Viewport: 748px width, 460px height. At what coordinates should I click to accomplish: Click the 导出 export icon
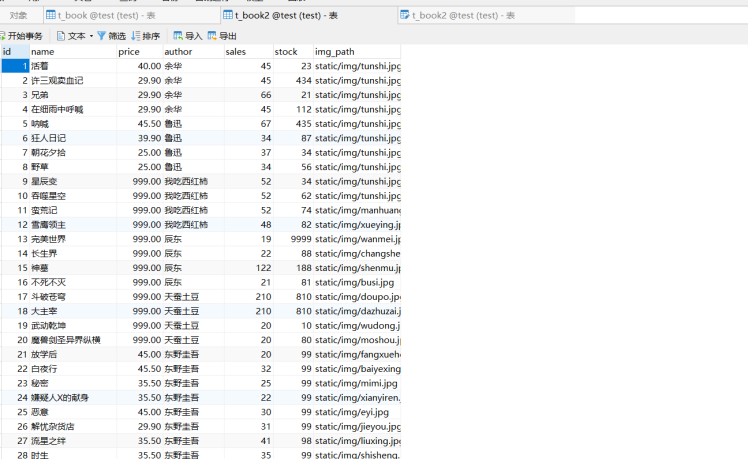point(212,36)
